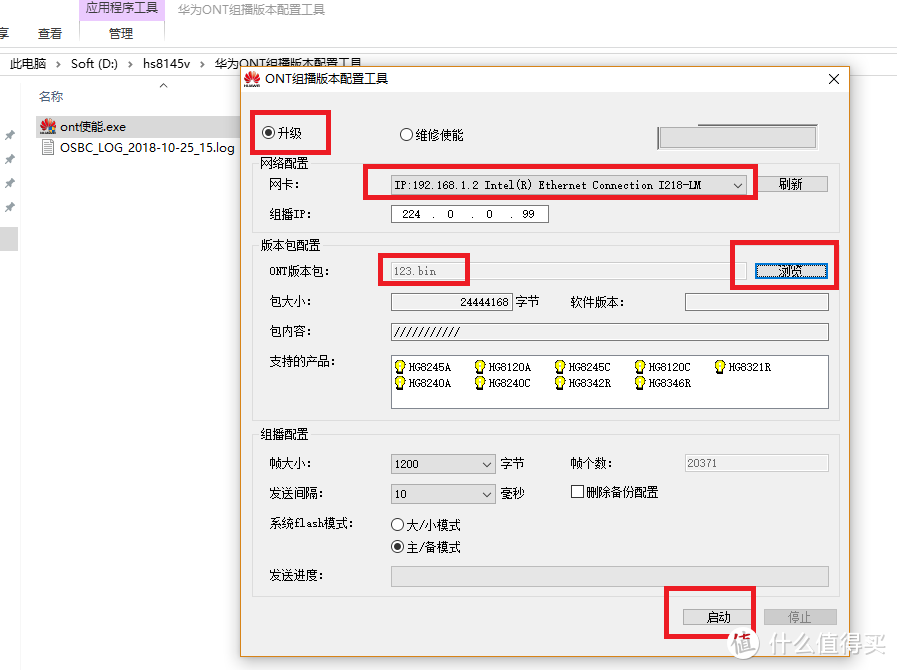This screenshot has height=670, width=897.
Task: Open the 查看 ribbon tab in Explorer
Action: (x=50, y=34)
